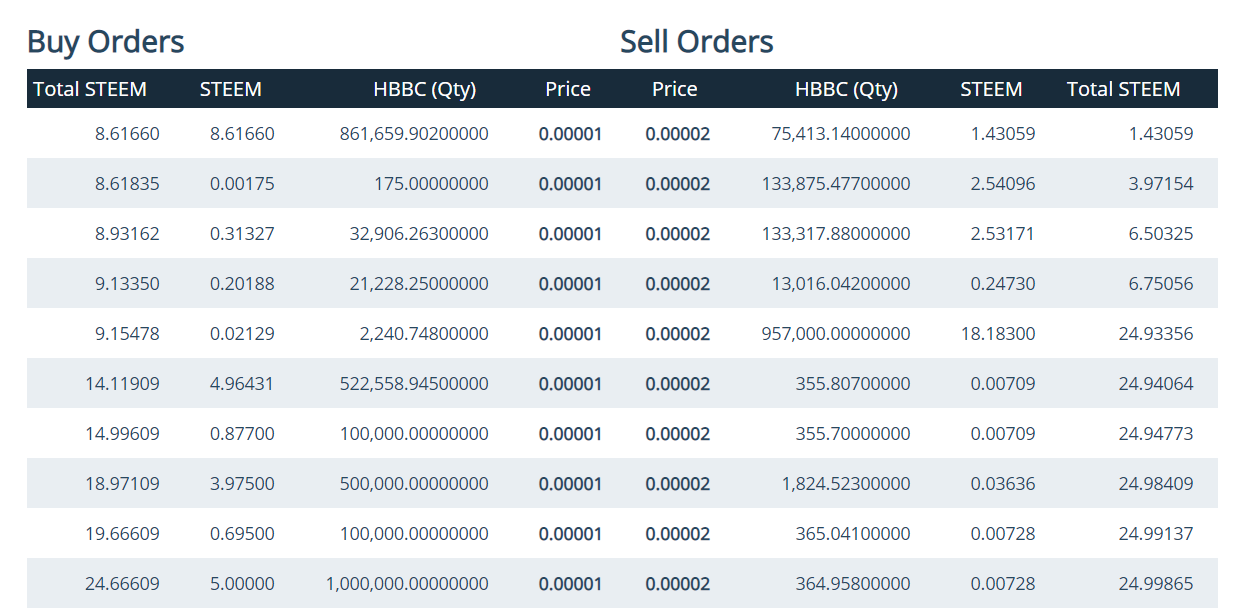1240x616 pixels.
Task: Click the 18.18300 STEEM sell amount
Action: pos(998,333)
